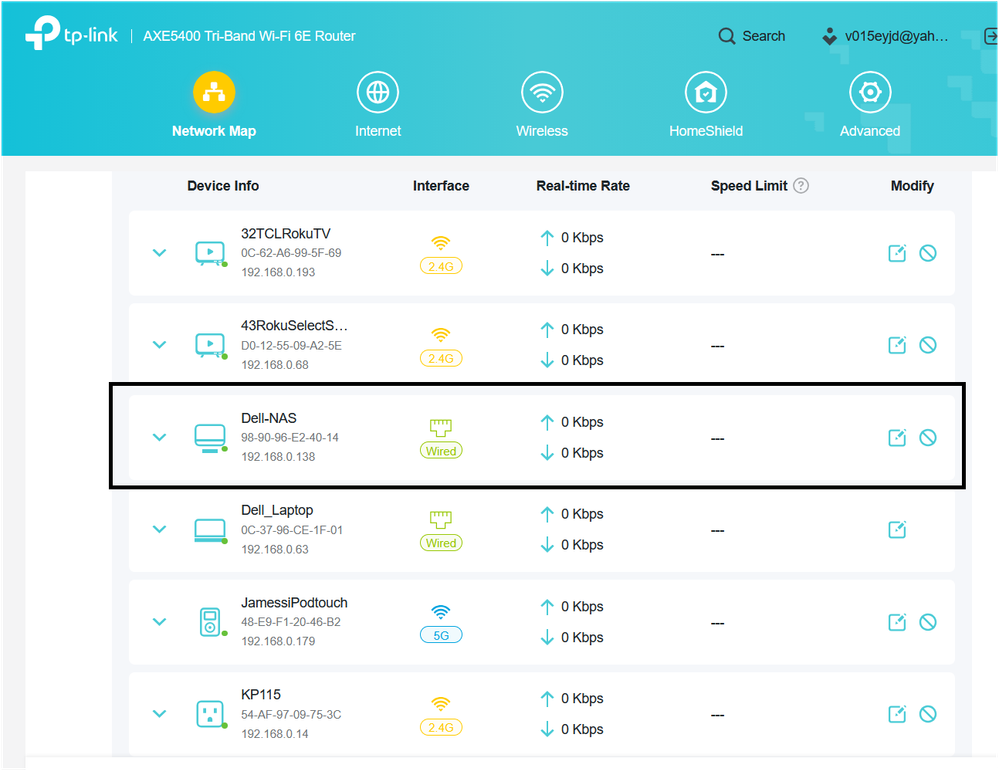Block the JamessiPodtouch device
This screenshot has width=999, height=771.
tap(928, 622)
